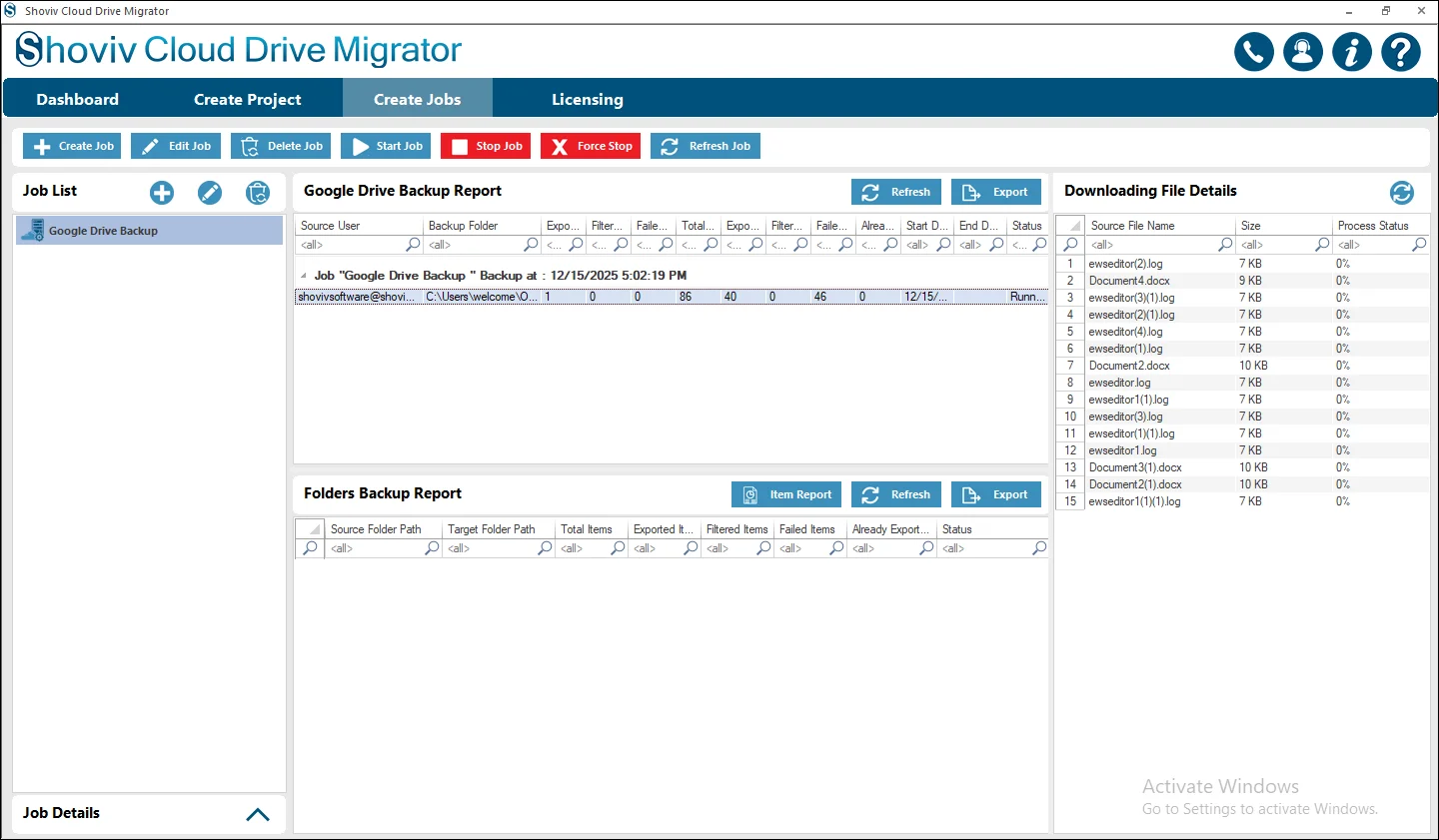Viewport: 1439px width, 840px height.
Task: Select file row Document2(1).docx
Action: [1242, 484]
